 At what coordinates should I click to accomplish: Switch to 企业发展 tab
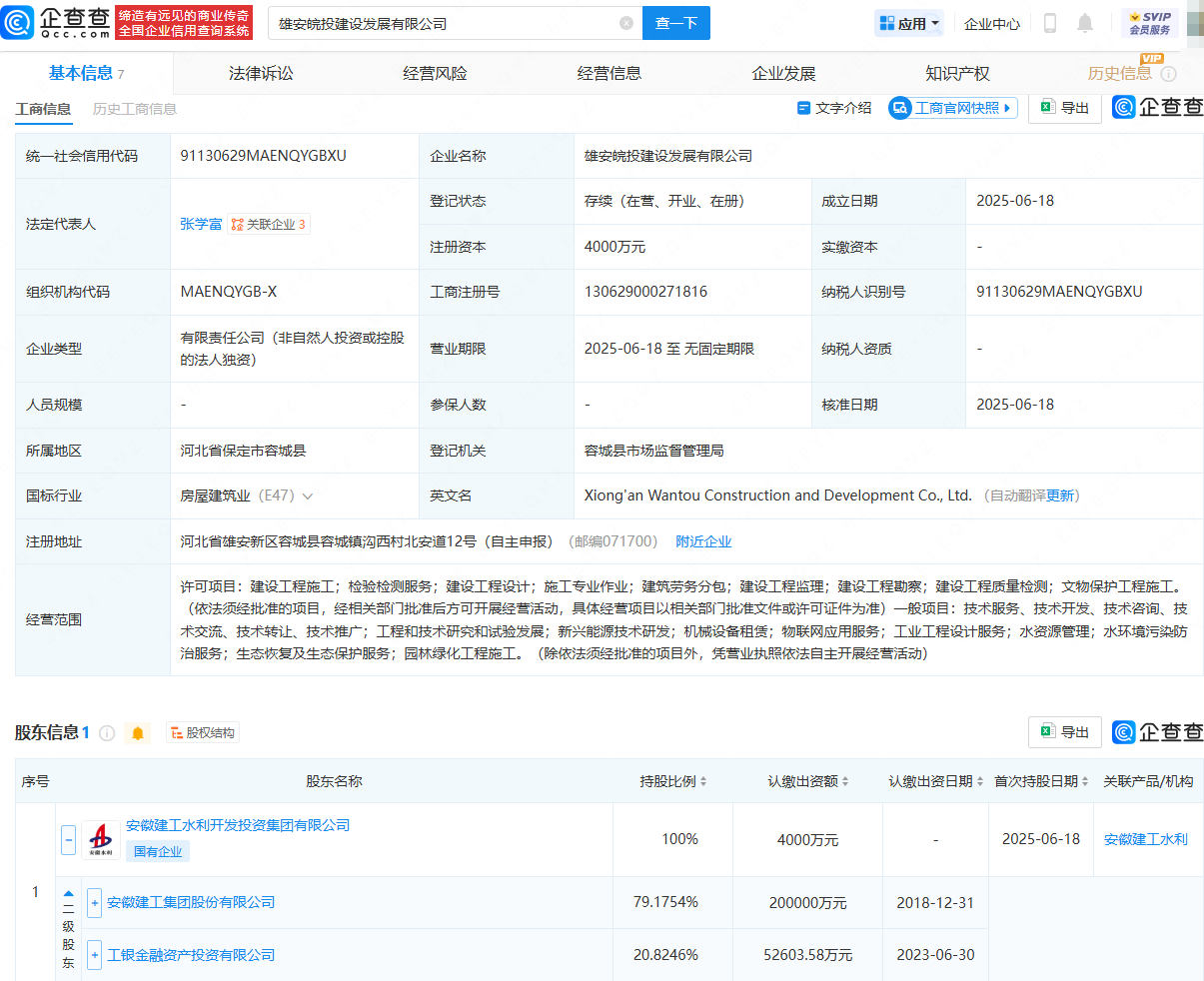tap(783, 73)
